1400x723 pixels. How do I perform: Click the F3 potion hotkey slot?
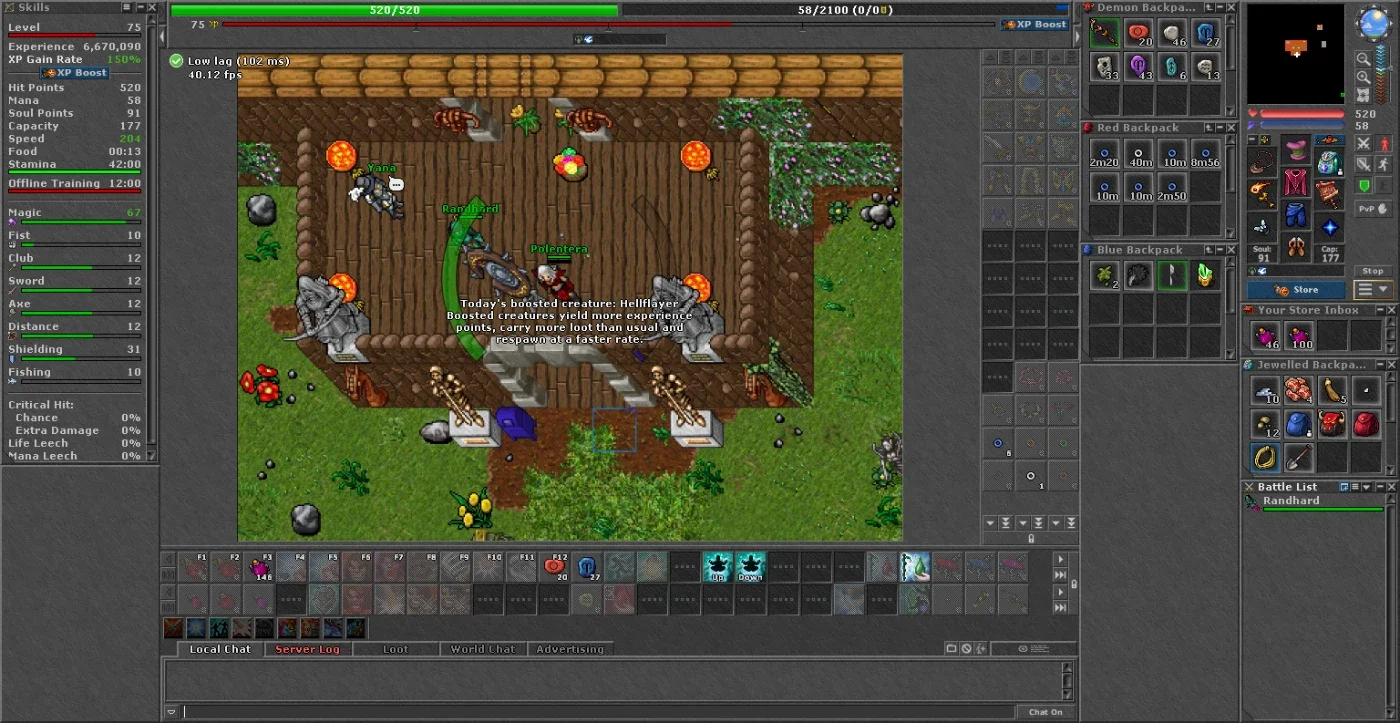click(x=259, y=567)
